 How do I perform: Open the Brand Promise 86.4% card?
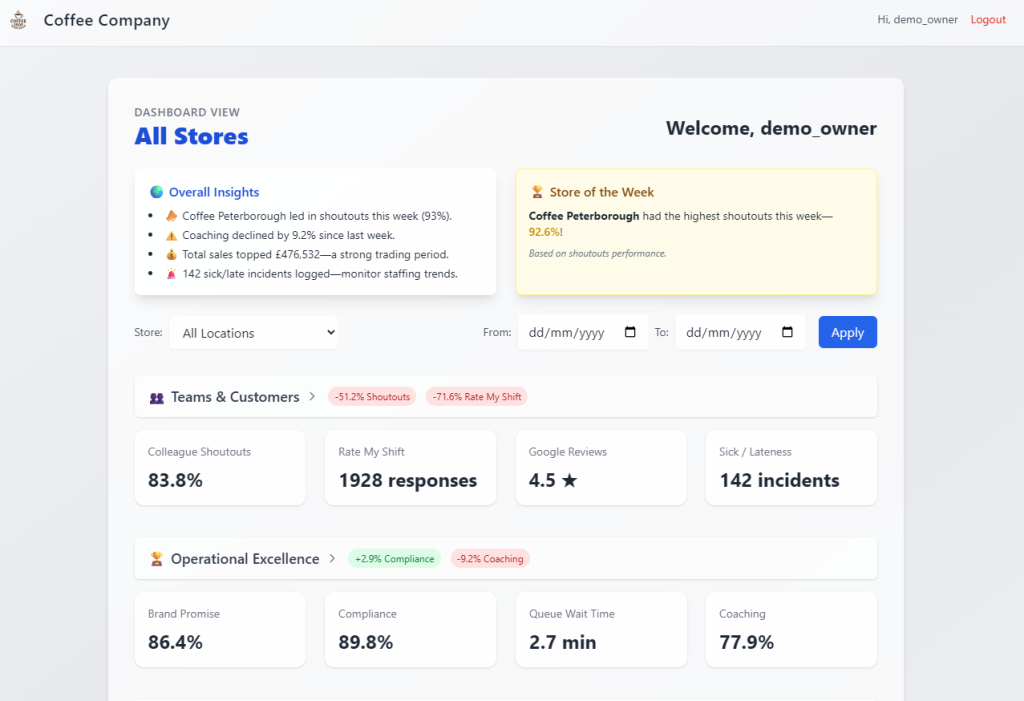(220, 629)
